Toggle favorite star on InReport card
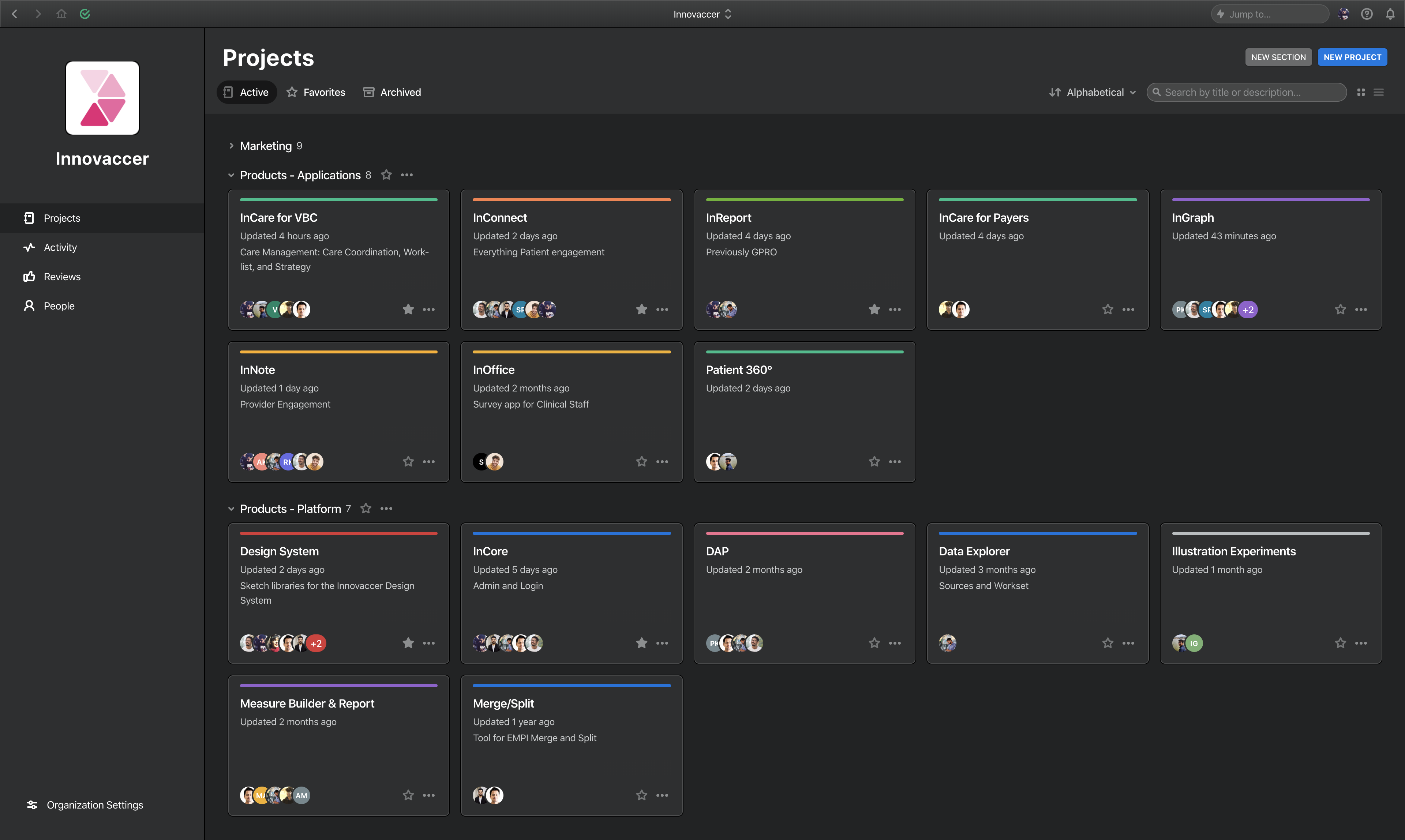The width and height of the screenshot is (1405, 840). pyautogui.click(x=874, y=309)
